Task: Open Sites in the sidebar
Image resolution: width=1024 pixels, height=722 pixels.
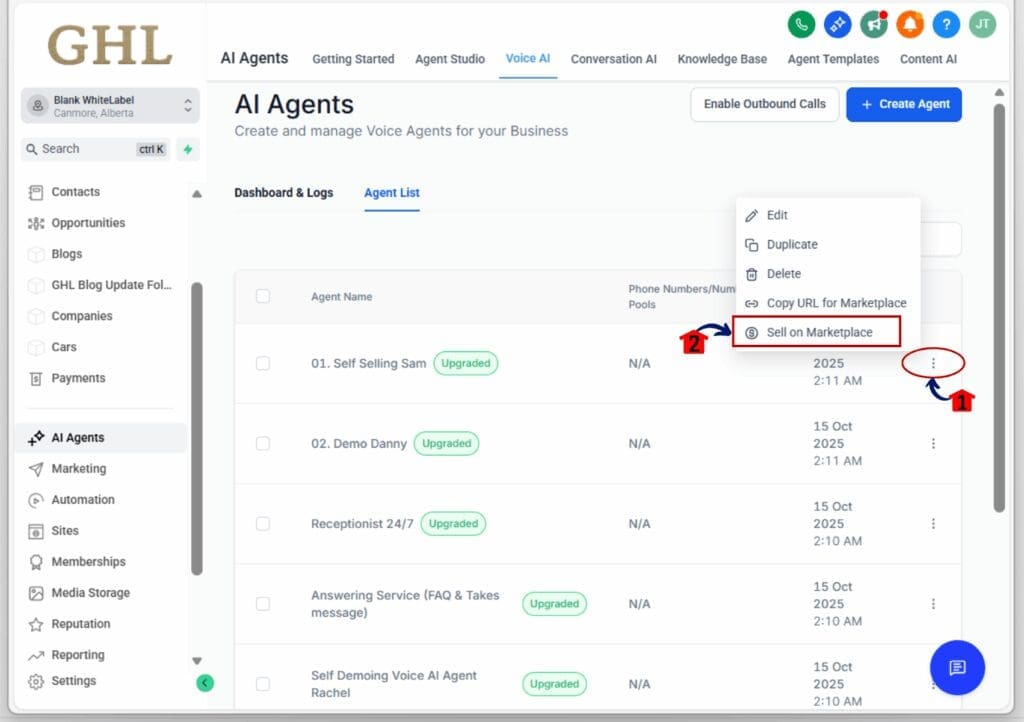Action: pyautogui.click(x=65, y=531)
